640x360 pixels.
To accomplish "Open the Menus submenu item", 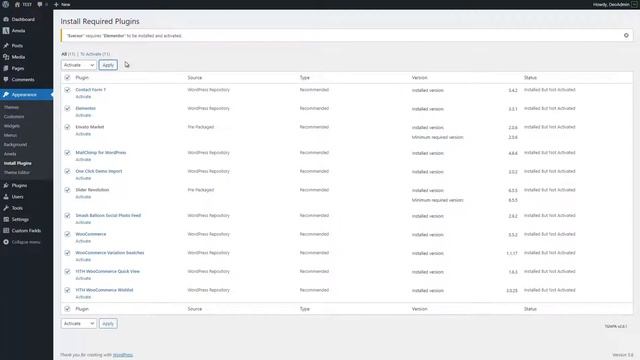I will (11, 135).
